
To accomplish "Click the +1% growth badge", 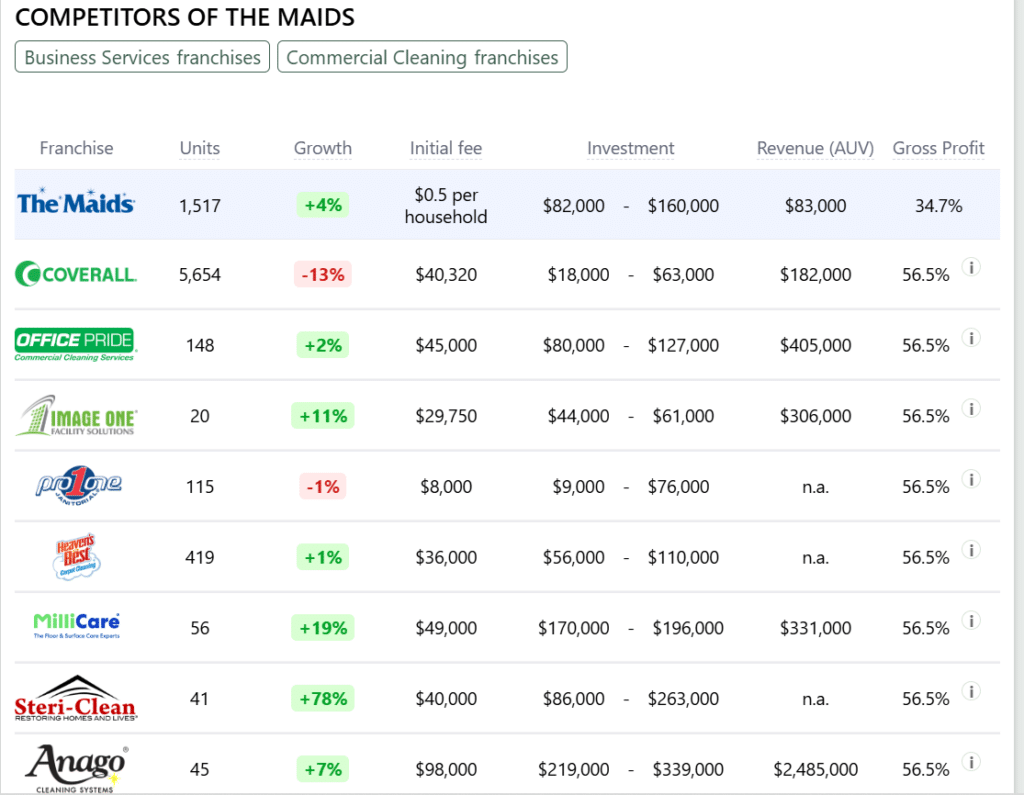I will click(x=323, y=557).
